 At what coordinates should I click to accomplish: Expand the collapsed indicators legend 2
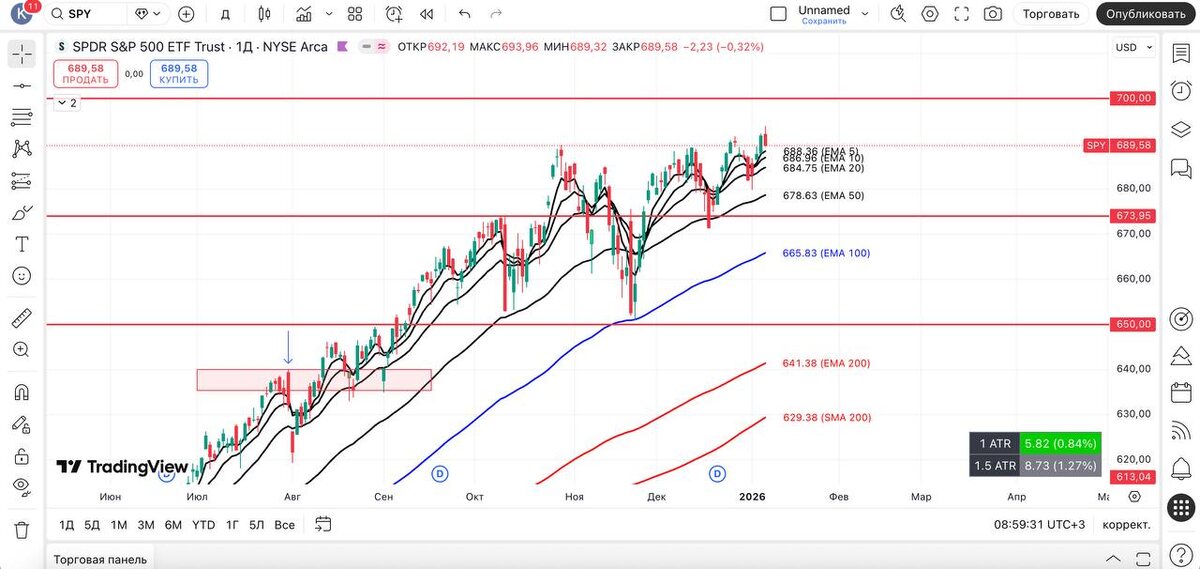(x=67, y=103)
